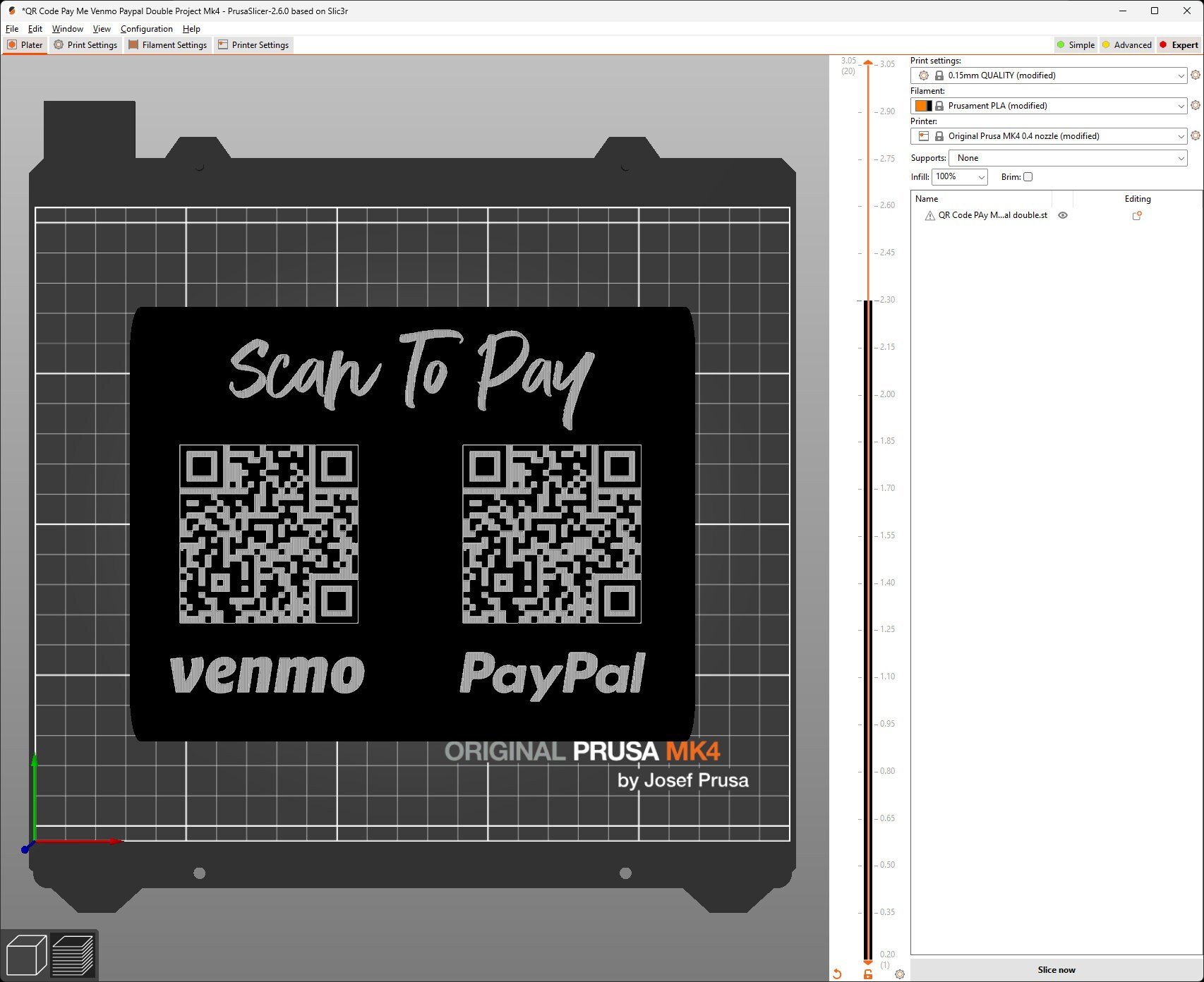Open the Infill 100% dropdown
The width and height of the screenshot is (1204, 982).
tap(959, 177)
